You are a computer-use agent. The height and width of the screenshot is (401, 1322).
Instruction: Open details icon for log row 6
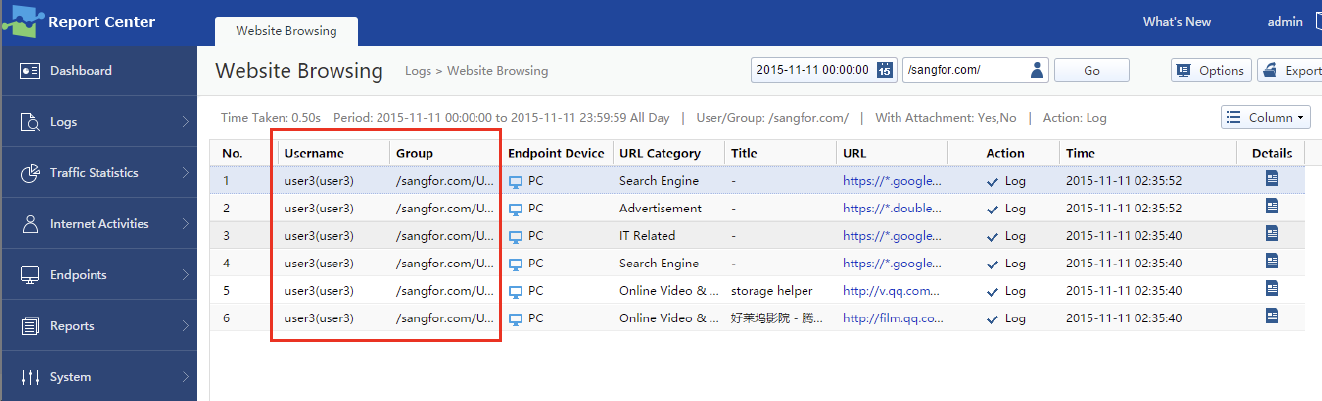pyautogui.click(x=1272, y=317)
